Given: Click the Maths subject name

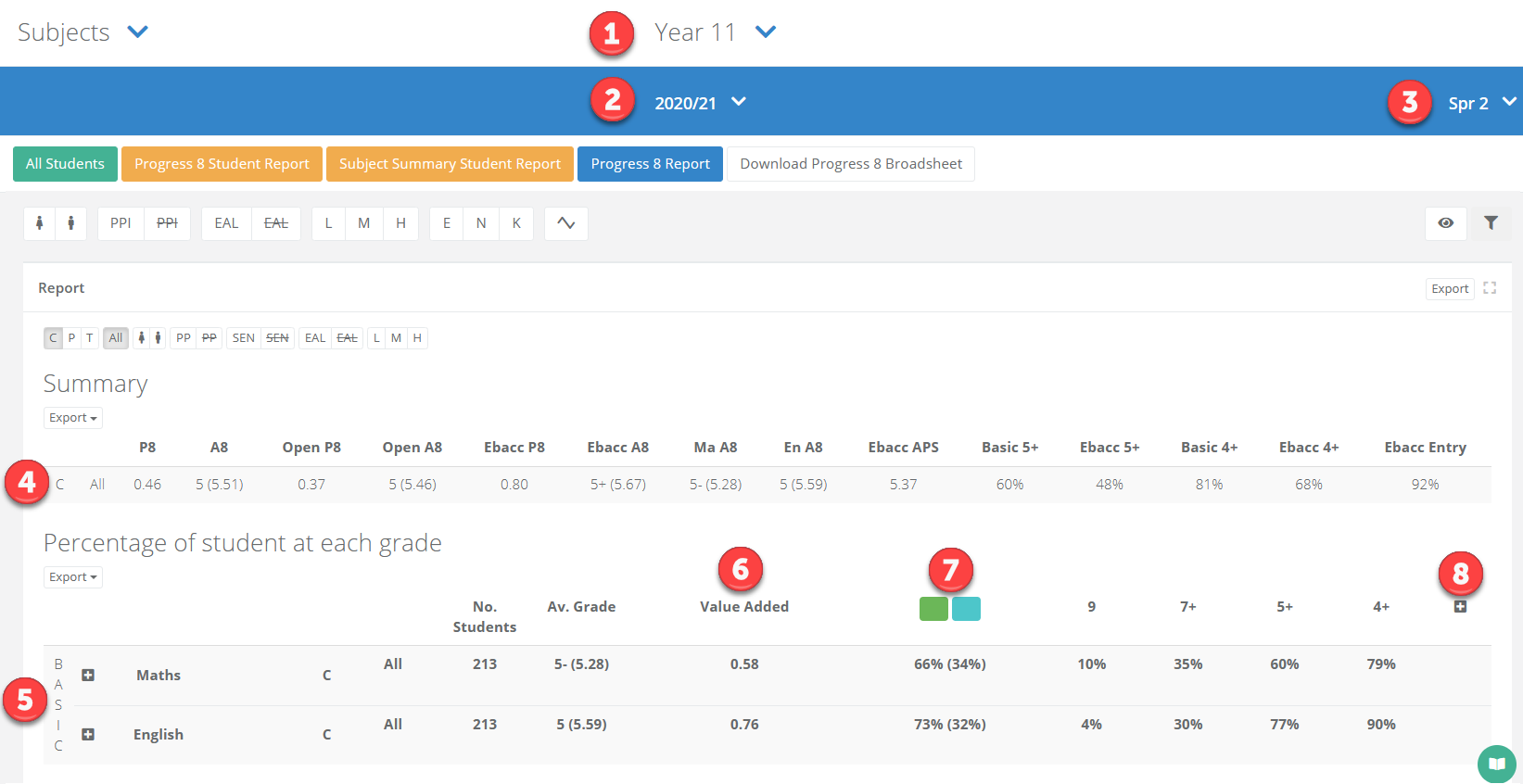Looking at the screenshot, I should click(x=159, y=676).
